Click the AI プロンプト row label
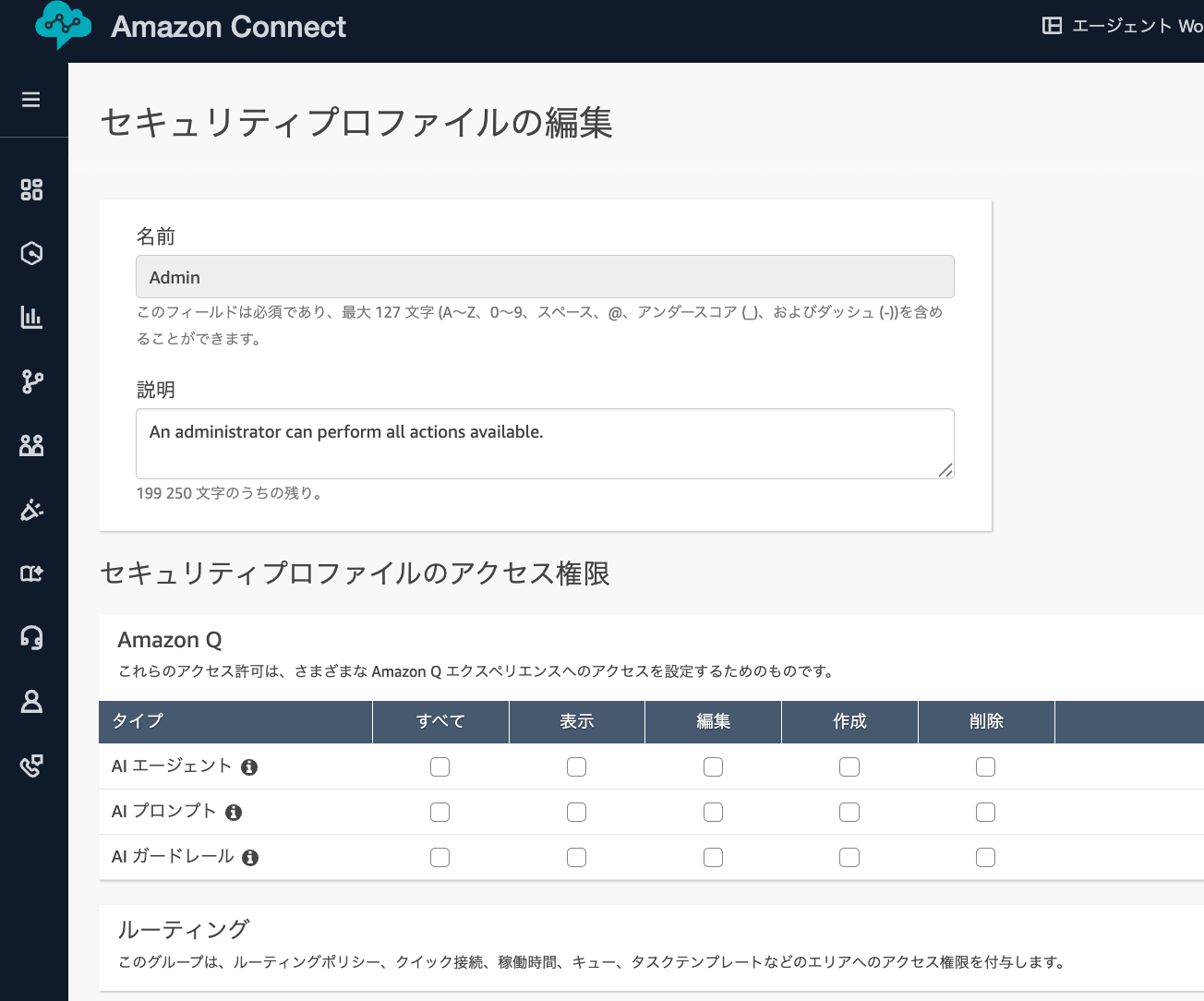The height and width of the screenshot is (1001, 1204). [x=163, y=811]
